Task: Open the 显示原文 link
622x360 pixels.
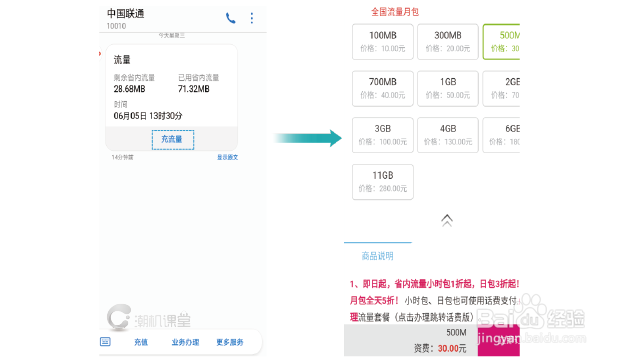Action: (227, 157)
